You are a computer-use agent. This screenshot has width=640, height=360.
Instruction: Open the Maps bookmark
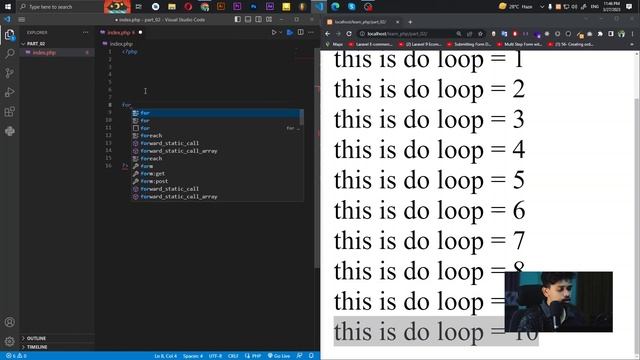coord(334,44)
